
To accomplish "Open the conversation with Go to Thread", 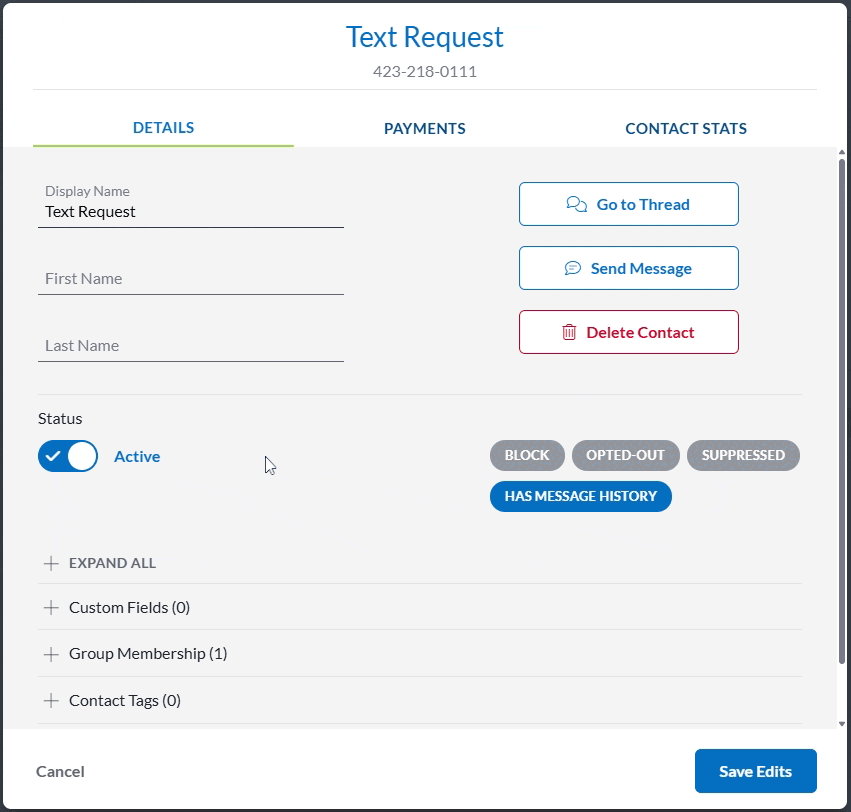I will coord(628,204).
